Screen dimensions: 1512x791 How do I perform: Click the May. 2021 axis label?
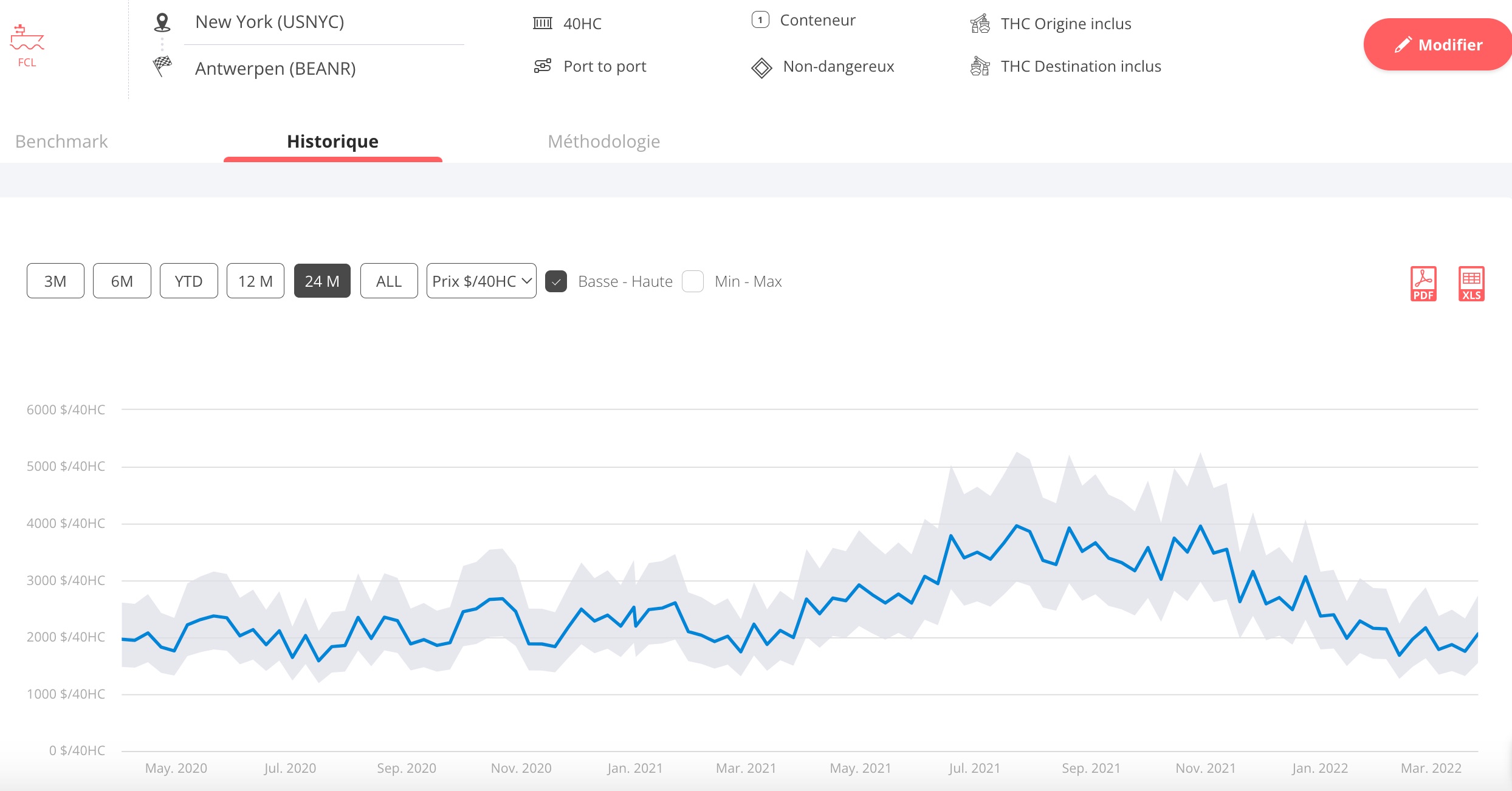click(x=861, y=768)
